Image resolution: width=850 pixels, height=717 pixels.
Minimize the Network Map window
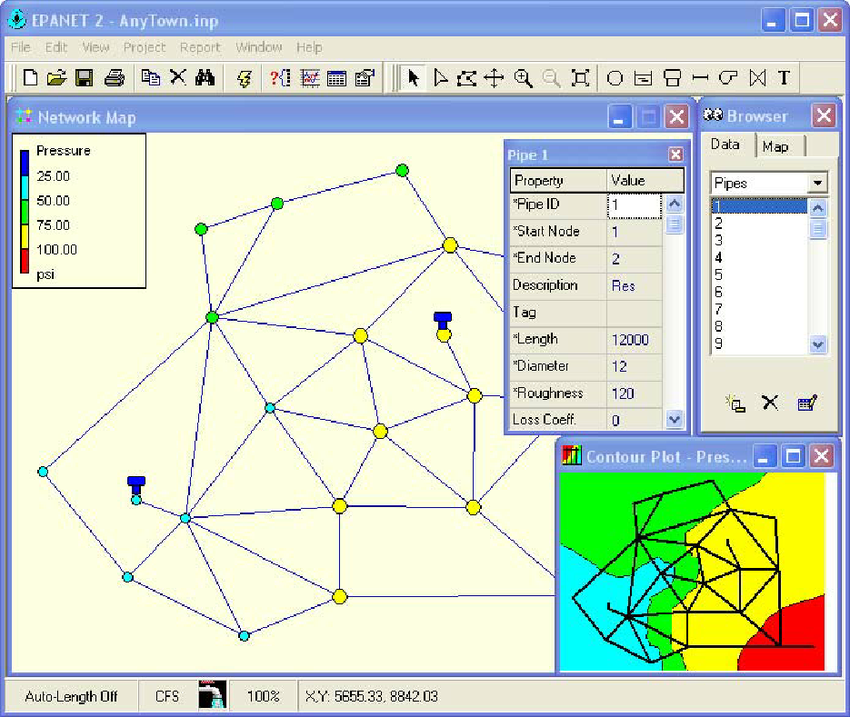tap(619, 117)
